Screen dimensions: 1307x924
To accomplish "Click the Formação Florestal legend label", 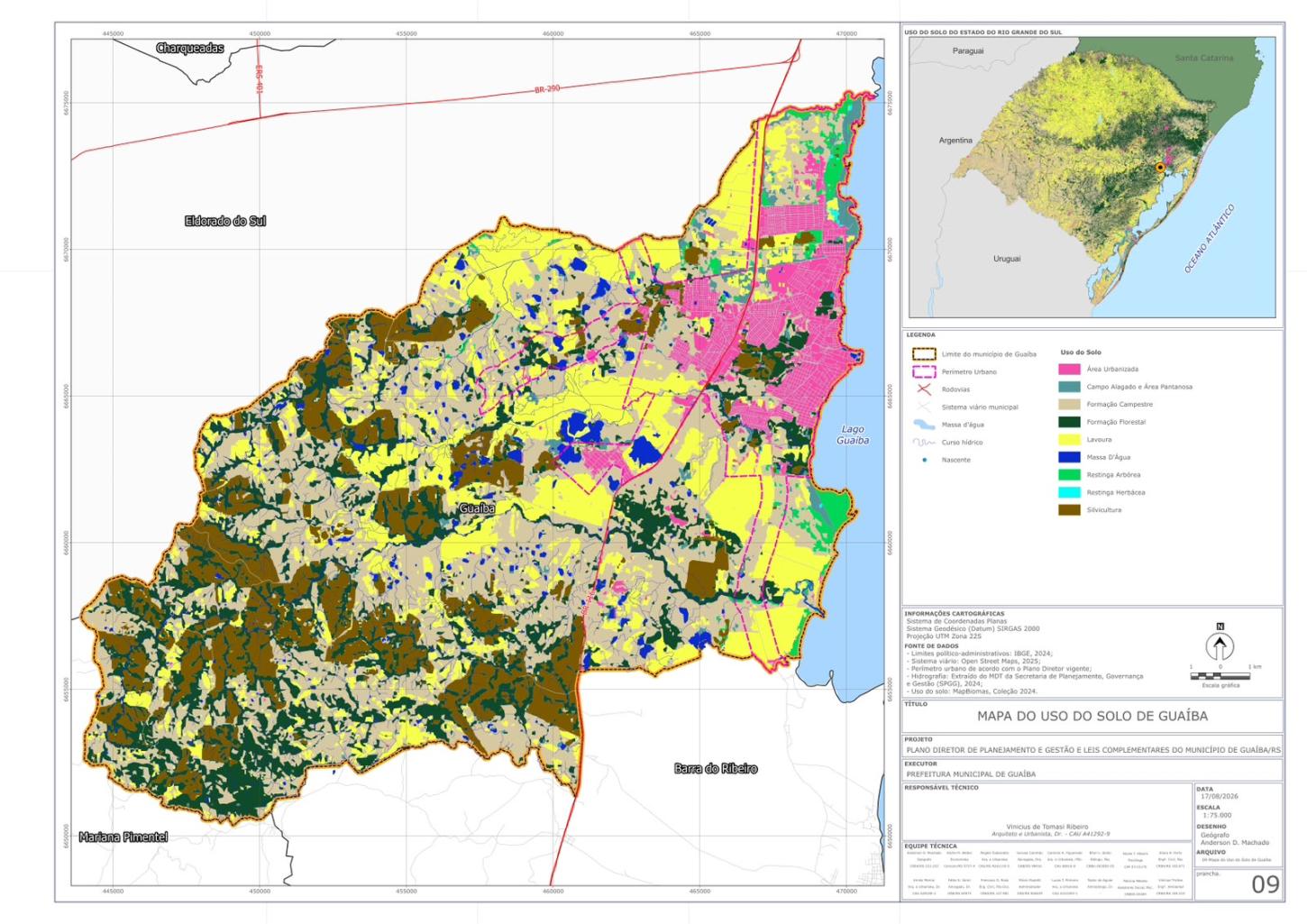I will tap(1116, 422).
